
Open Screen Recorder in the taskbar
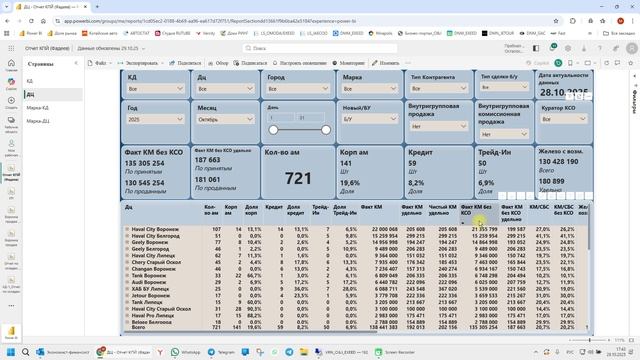[395, 352]
